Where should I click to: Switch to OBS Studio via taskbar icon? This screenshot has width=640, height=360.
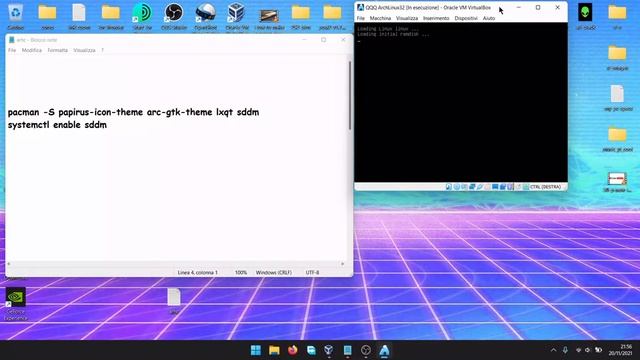(366, 350)
